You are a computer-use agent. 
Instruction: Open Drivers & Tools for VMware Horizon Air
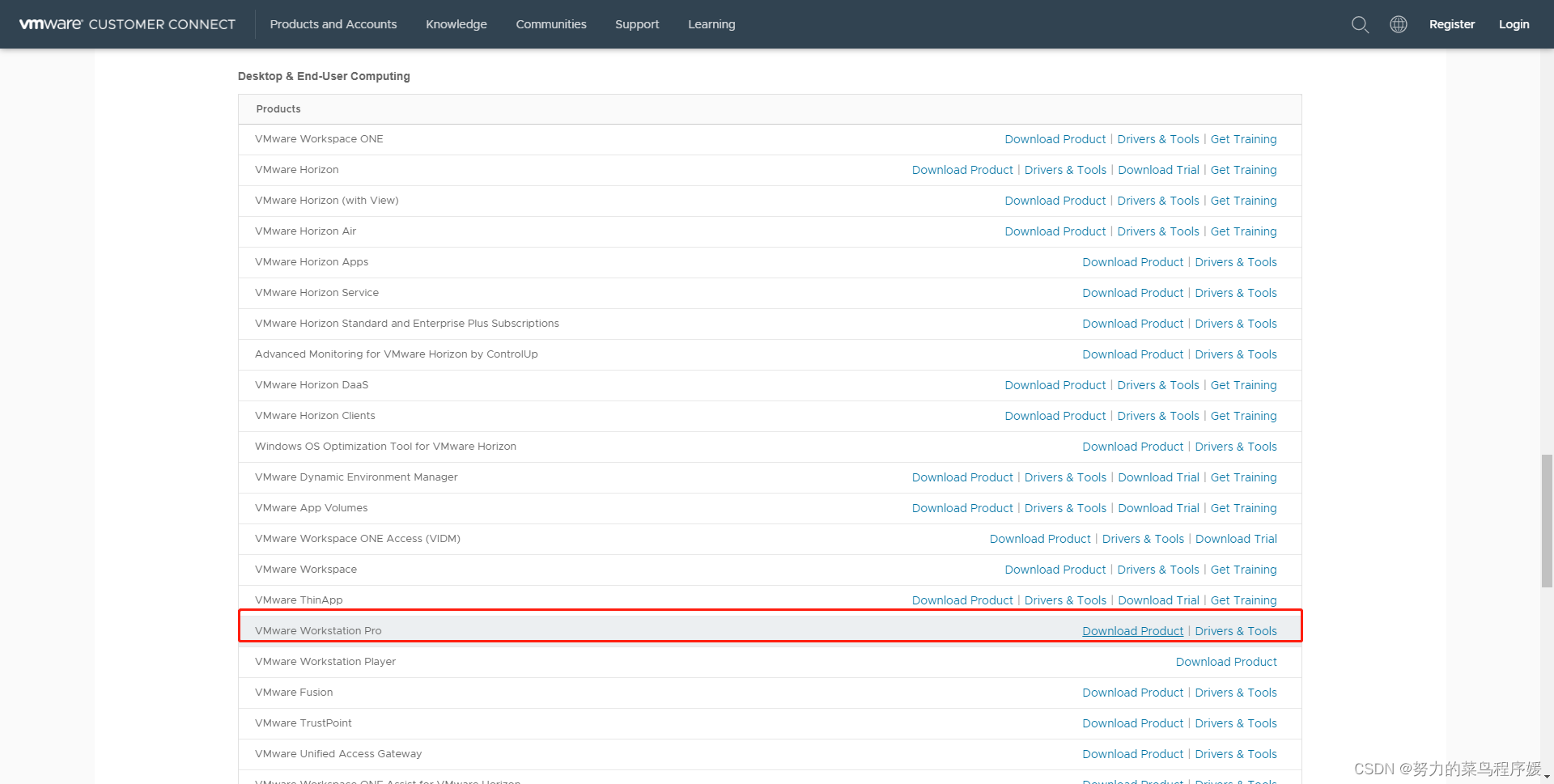(1158, 231)
